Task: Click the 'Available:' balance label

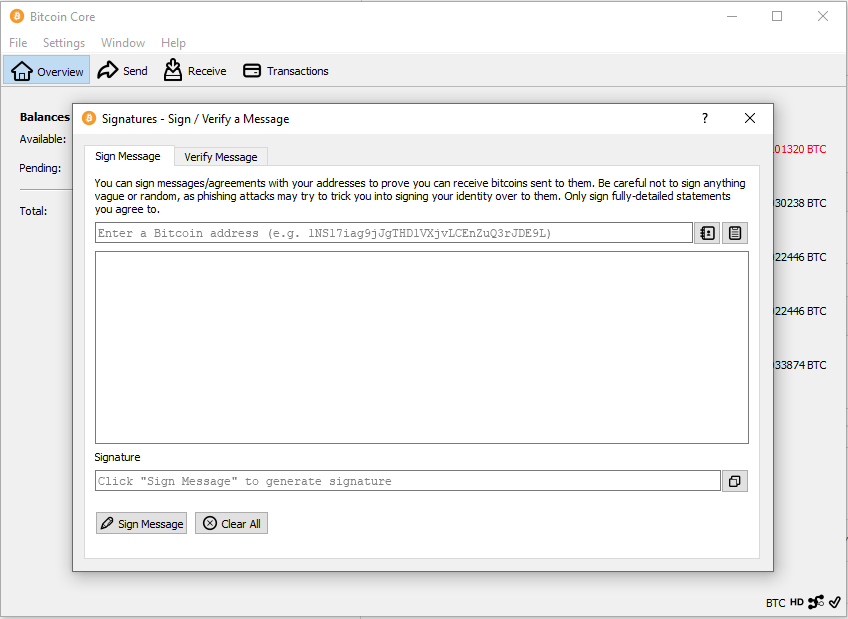Action: [43, 139]
